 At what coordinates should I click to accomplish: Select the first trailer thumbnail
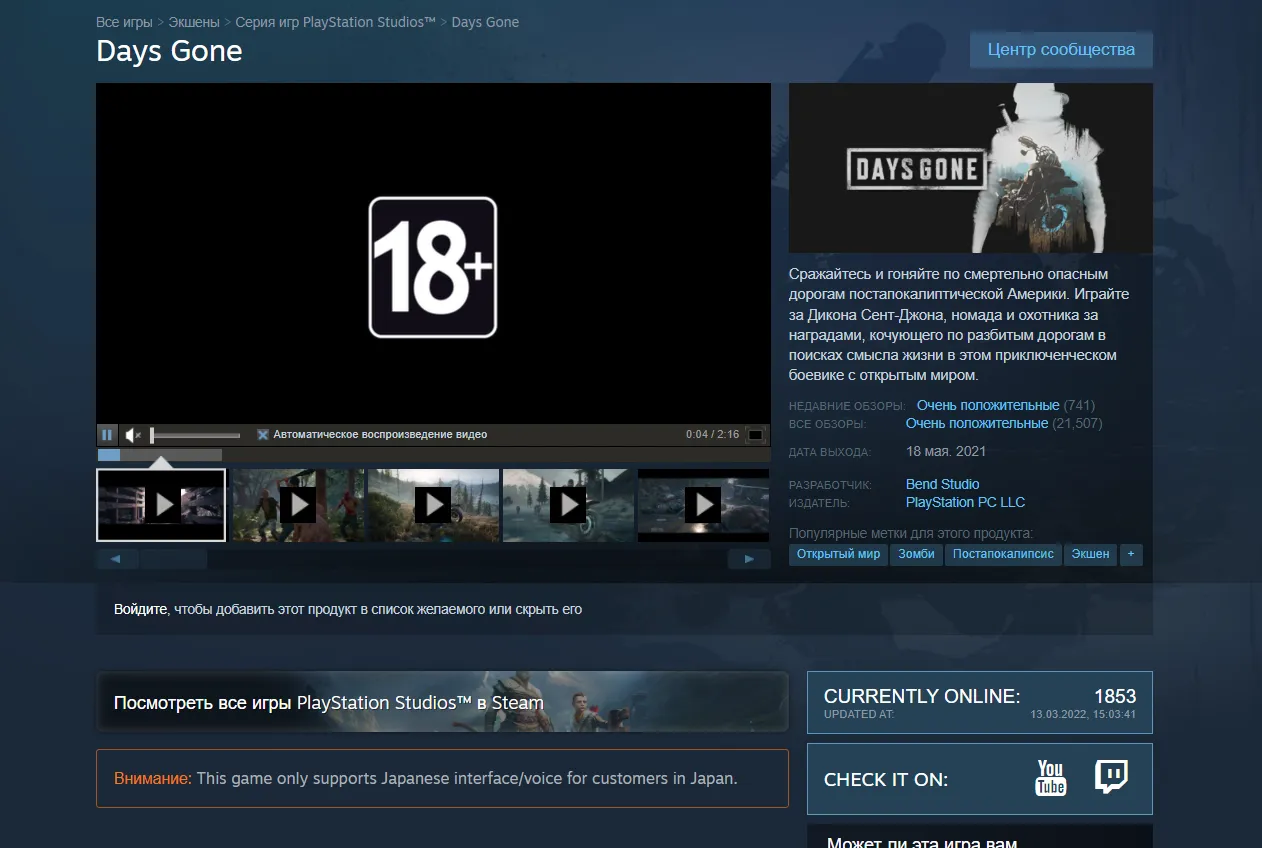[161, 505]
